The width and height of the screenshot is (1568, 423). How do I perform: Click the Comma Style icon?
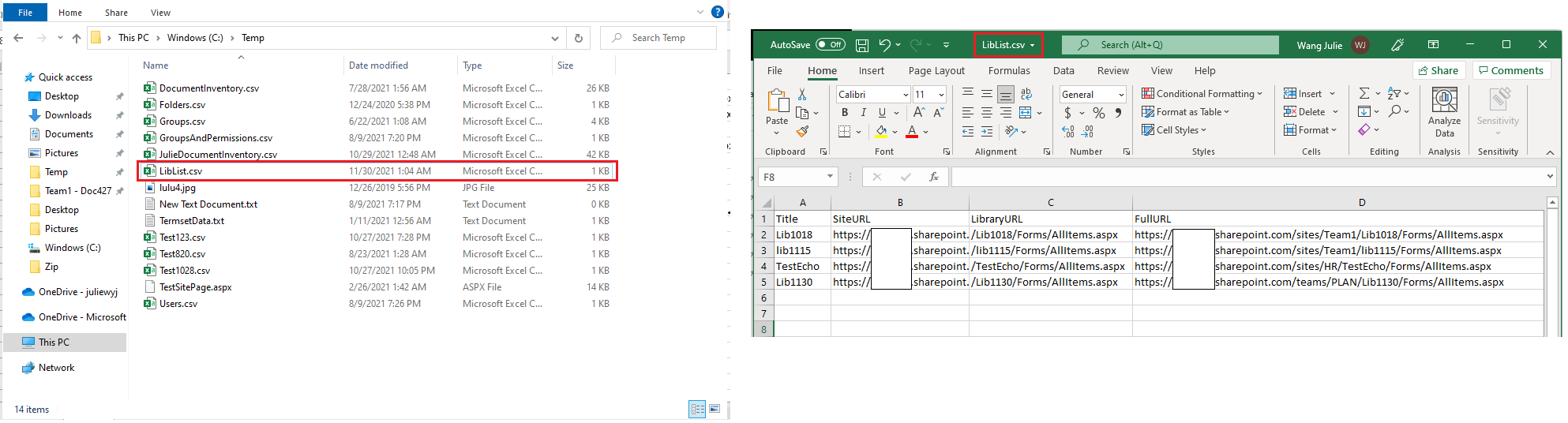tap(1118, 113)
